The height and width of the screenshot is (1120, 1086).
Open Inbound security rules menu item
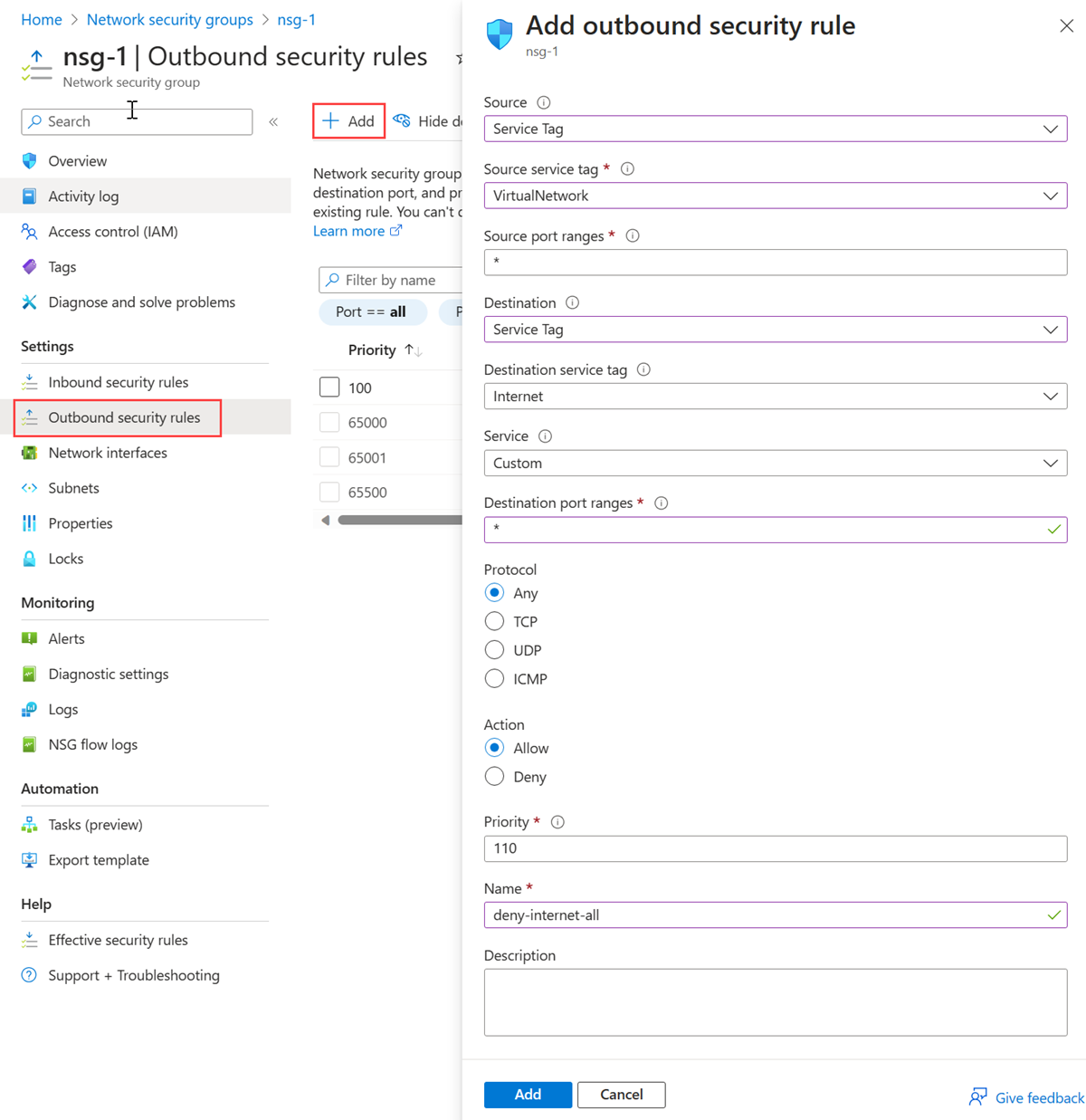pos(119,382)
